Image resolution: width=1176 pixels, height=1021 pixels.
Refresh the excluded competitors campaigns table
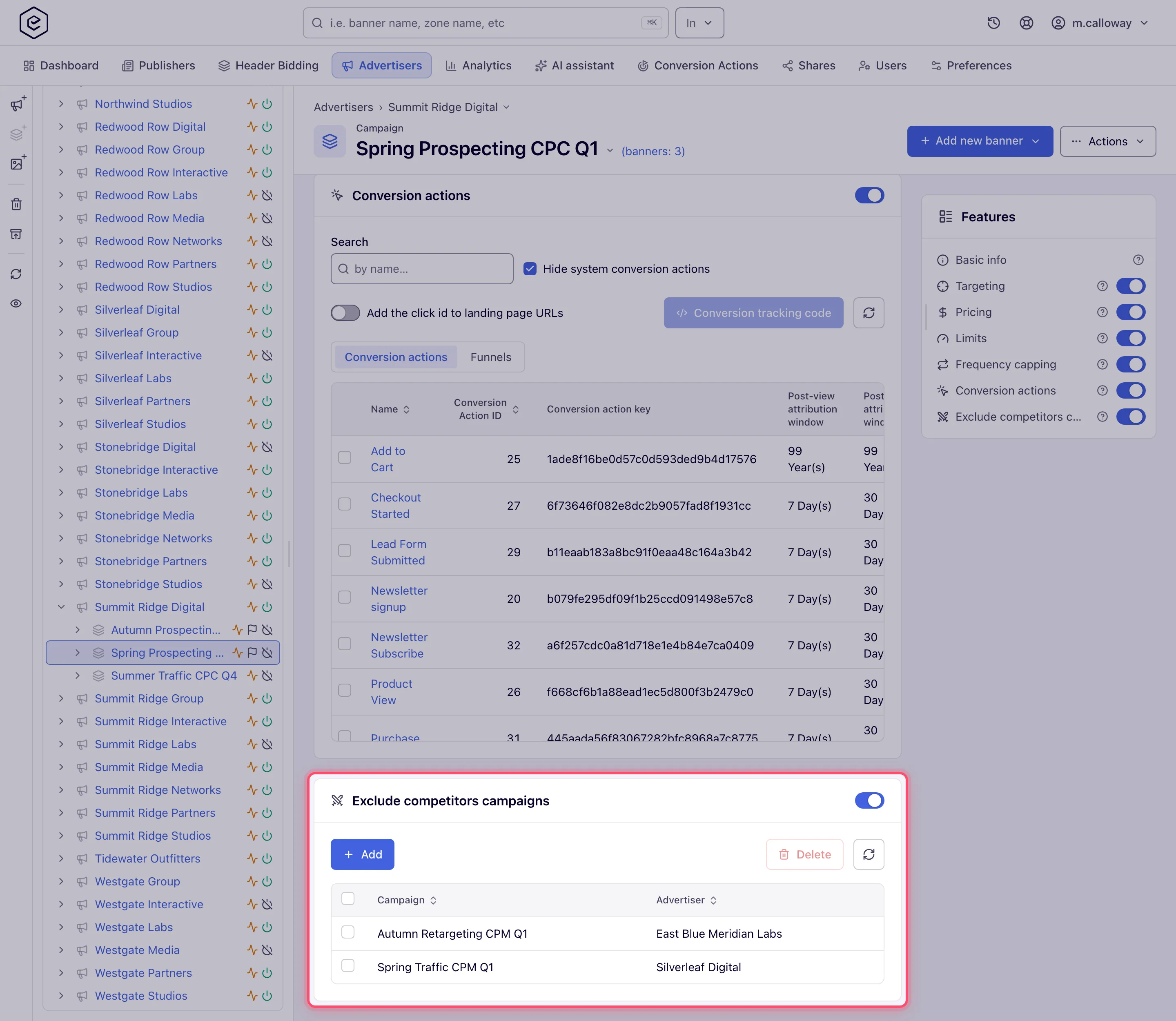point(869,854)
